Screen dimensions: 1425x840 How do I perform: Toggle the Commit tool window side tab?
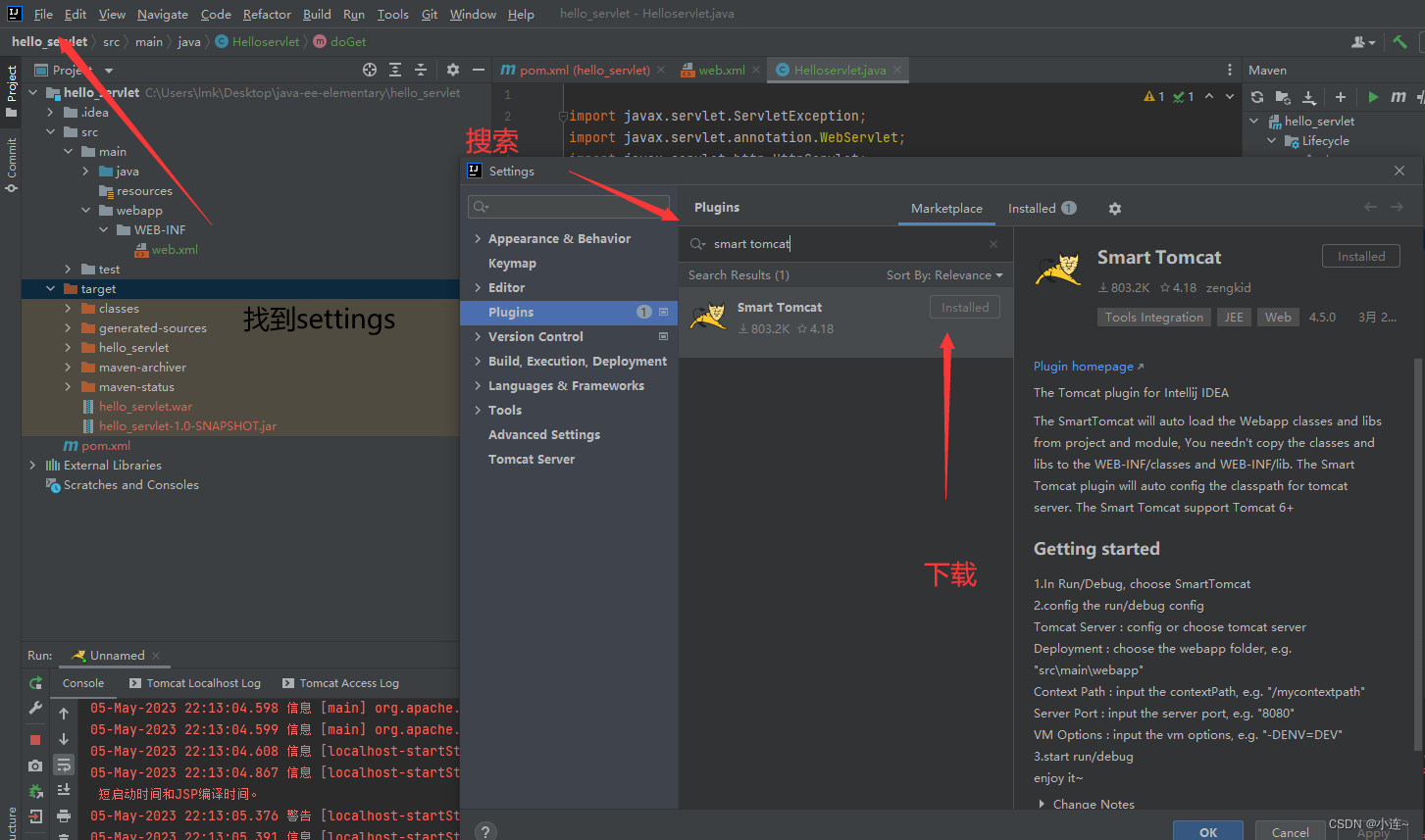pyautogui.click(x=11, y=165)
